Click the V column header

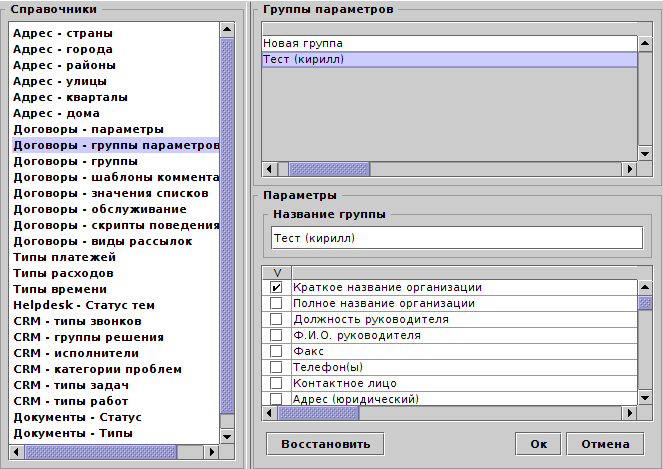click(276, 272)
